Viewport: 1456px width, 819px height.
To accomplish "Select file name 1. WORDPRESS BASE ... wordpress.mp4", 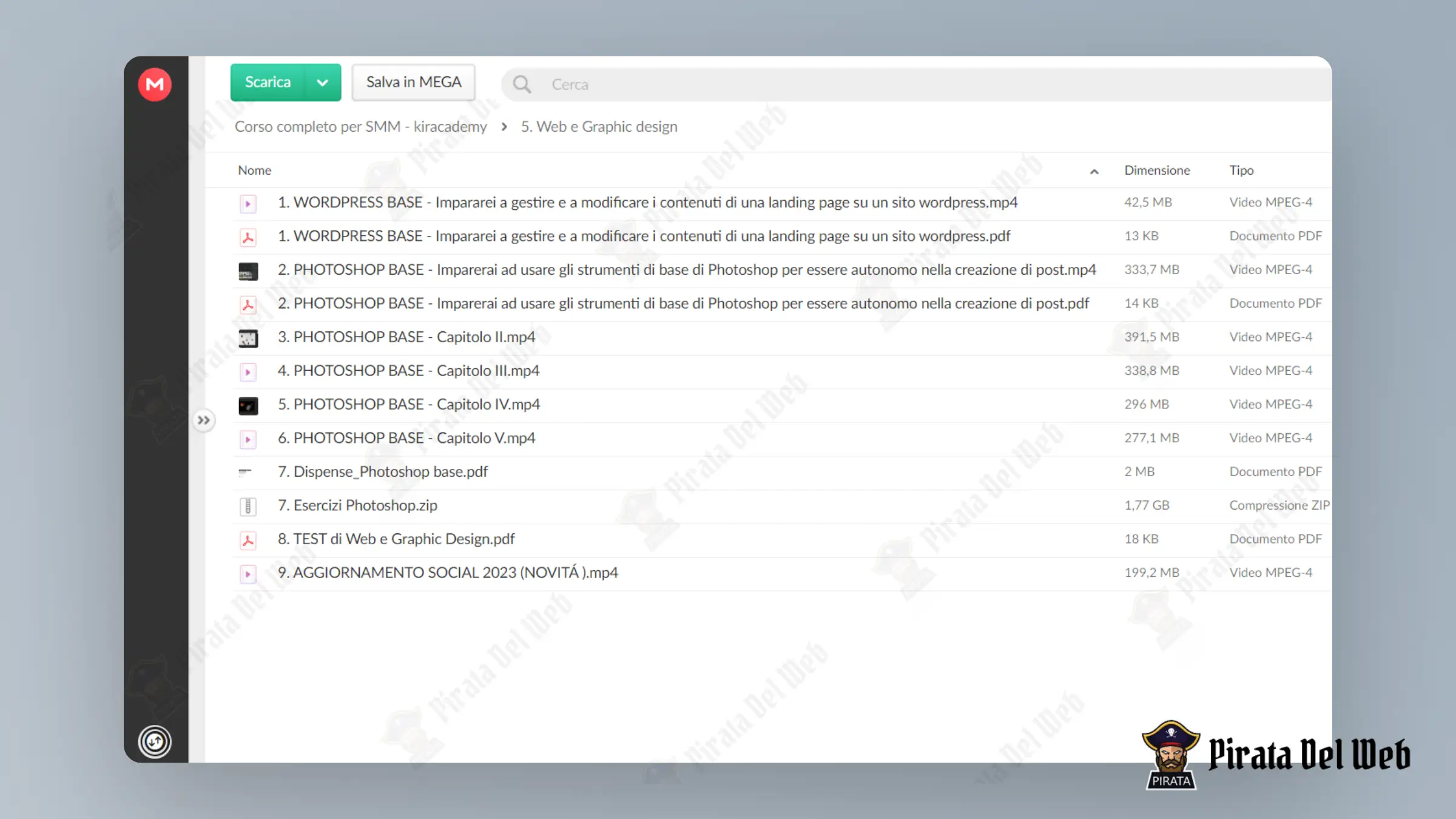I will coord(647,203).
